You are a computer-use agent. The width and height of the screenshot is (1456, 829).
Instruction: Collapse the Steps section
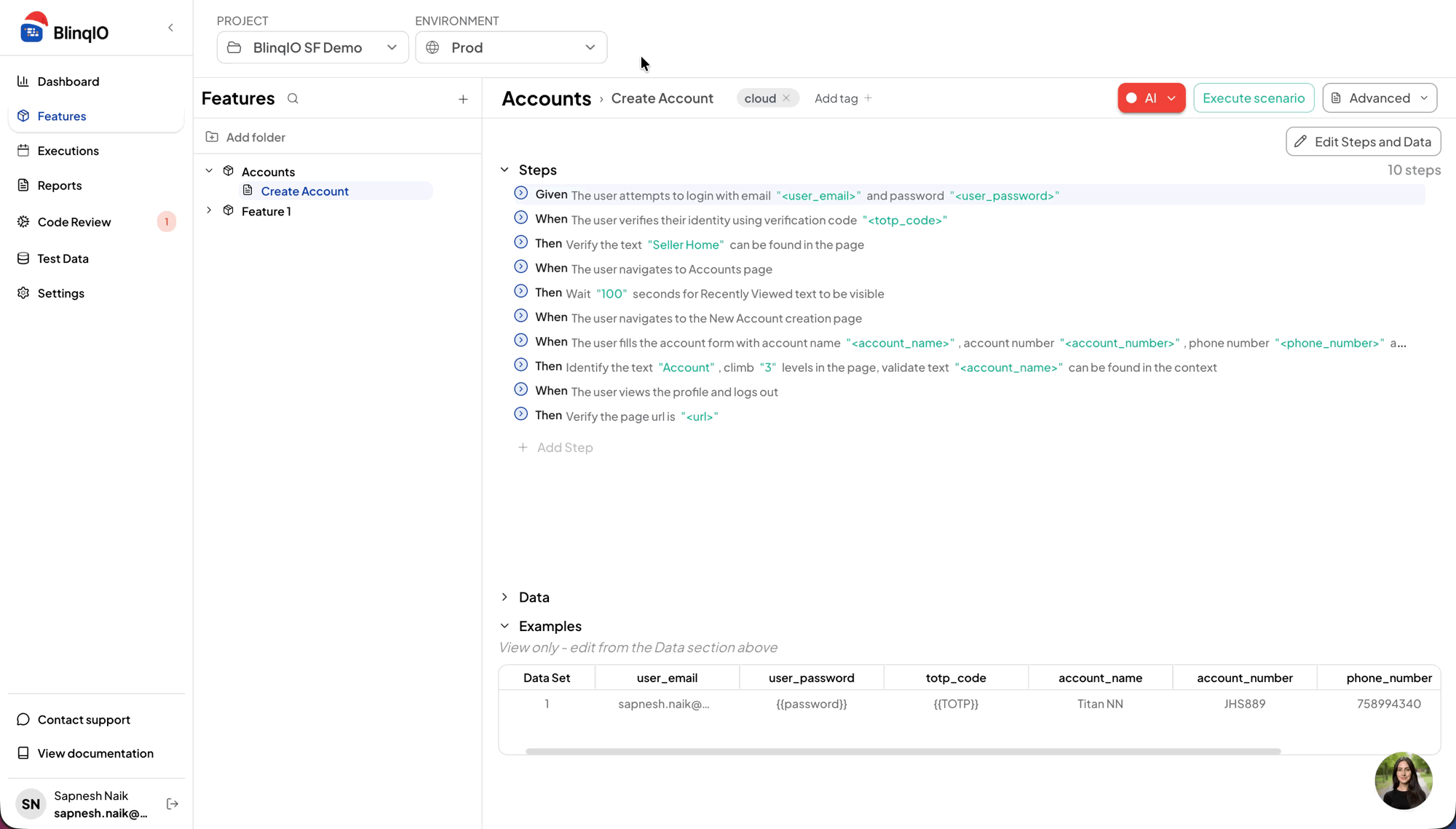[x=505, y=170]
